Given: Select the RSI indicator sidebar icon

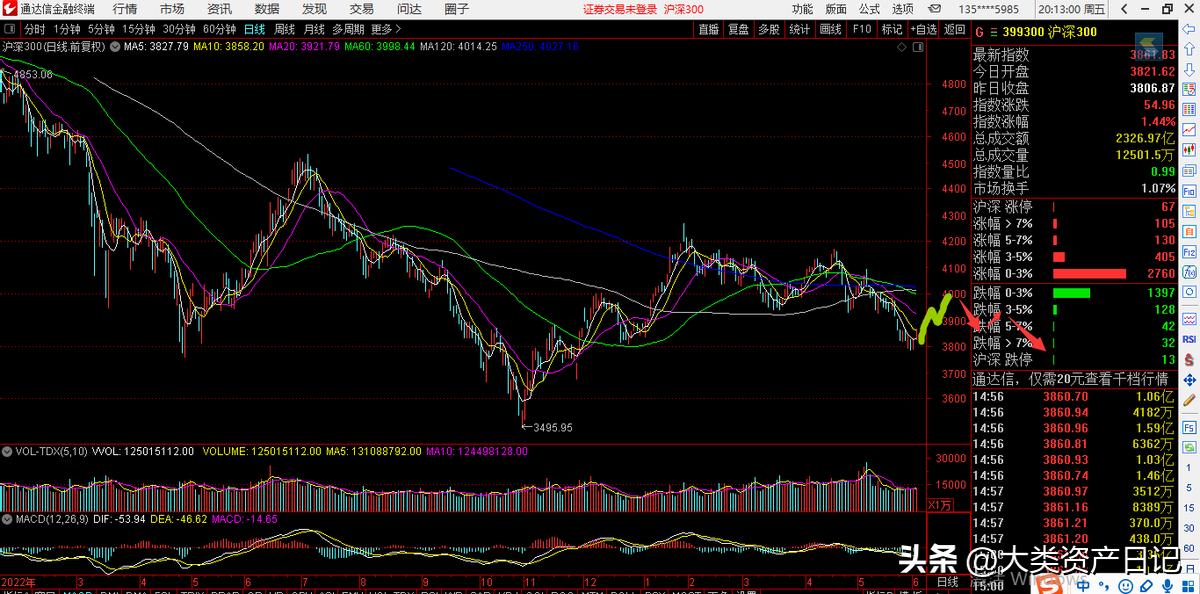Looking at the screenshot, I should (x=1190, y=341).
